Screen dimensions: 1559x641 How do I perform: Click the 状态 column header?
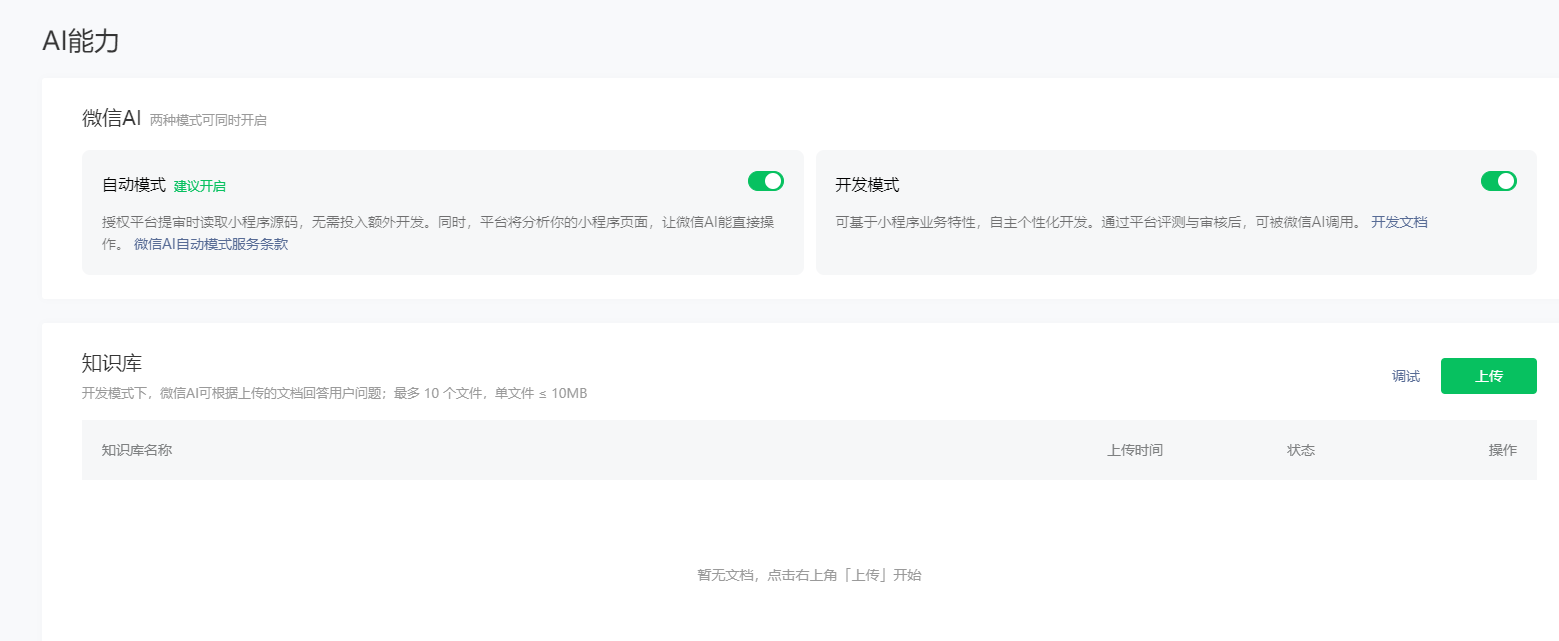click(1301, 450)
